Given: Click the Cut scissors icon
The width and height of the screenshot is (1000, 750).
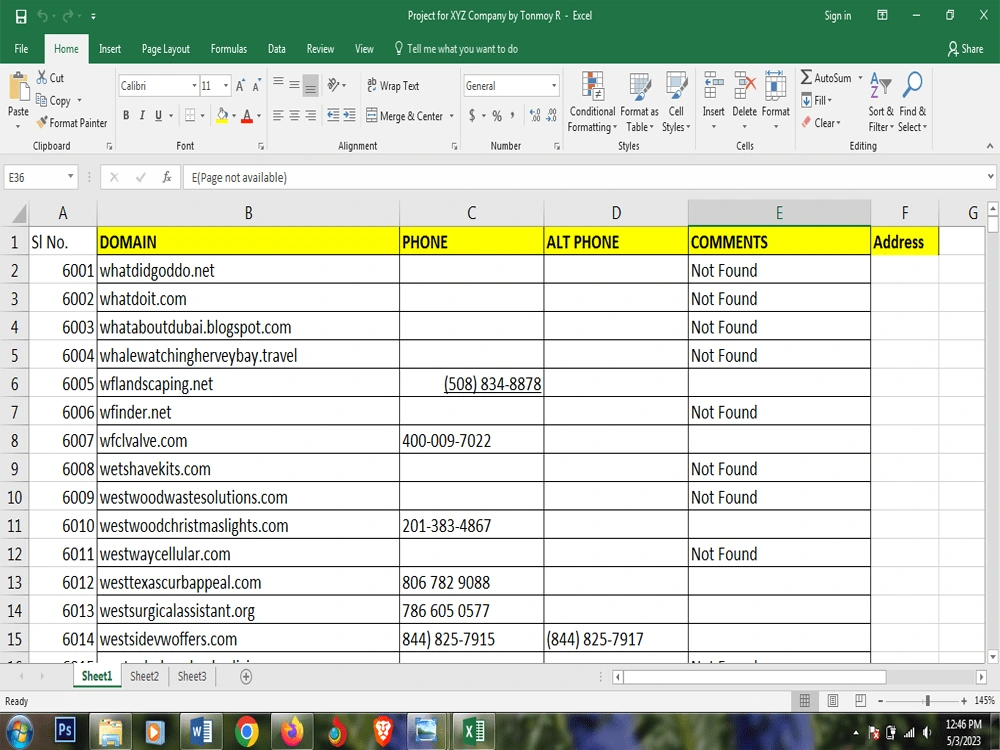Looking at the screenshot, I should tap(42, 78).
